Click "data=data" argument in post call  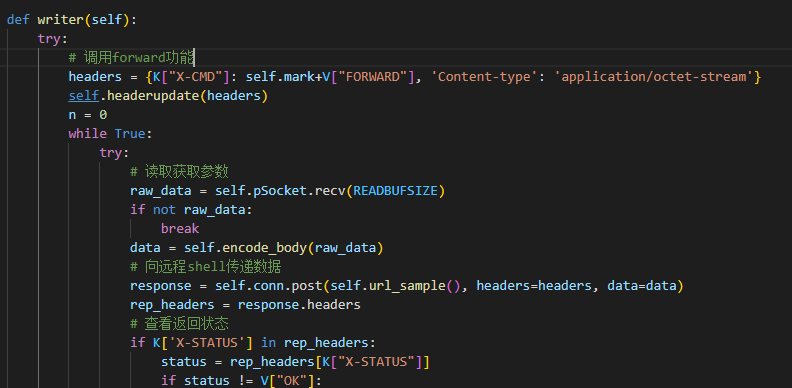click(x=641, y=286)
